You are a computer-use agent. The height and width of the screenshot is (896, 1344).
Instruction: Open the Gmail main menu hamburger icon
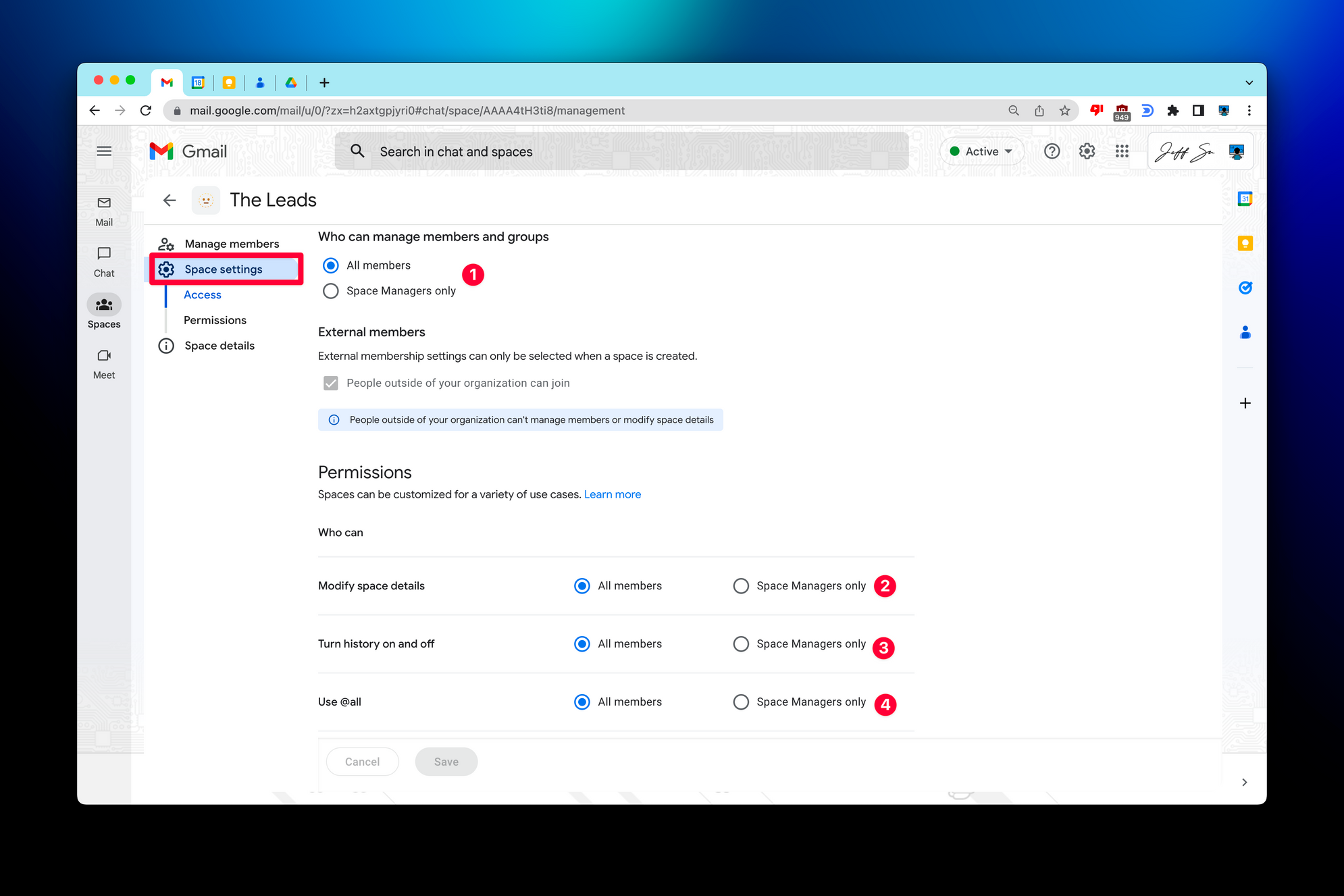(104, 151)
